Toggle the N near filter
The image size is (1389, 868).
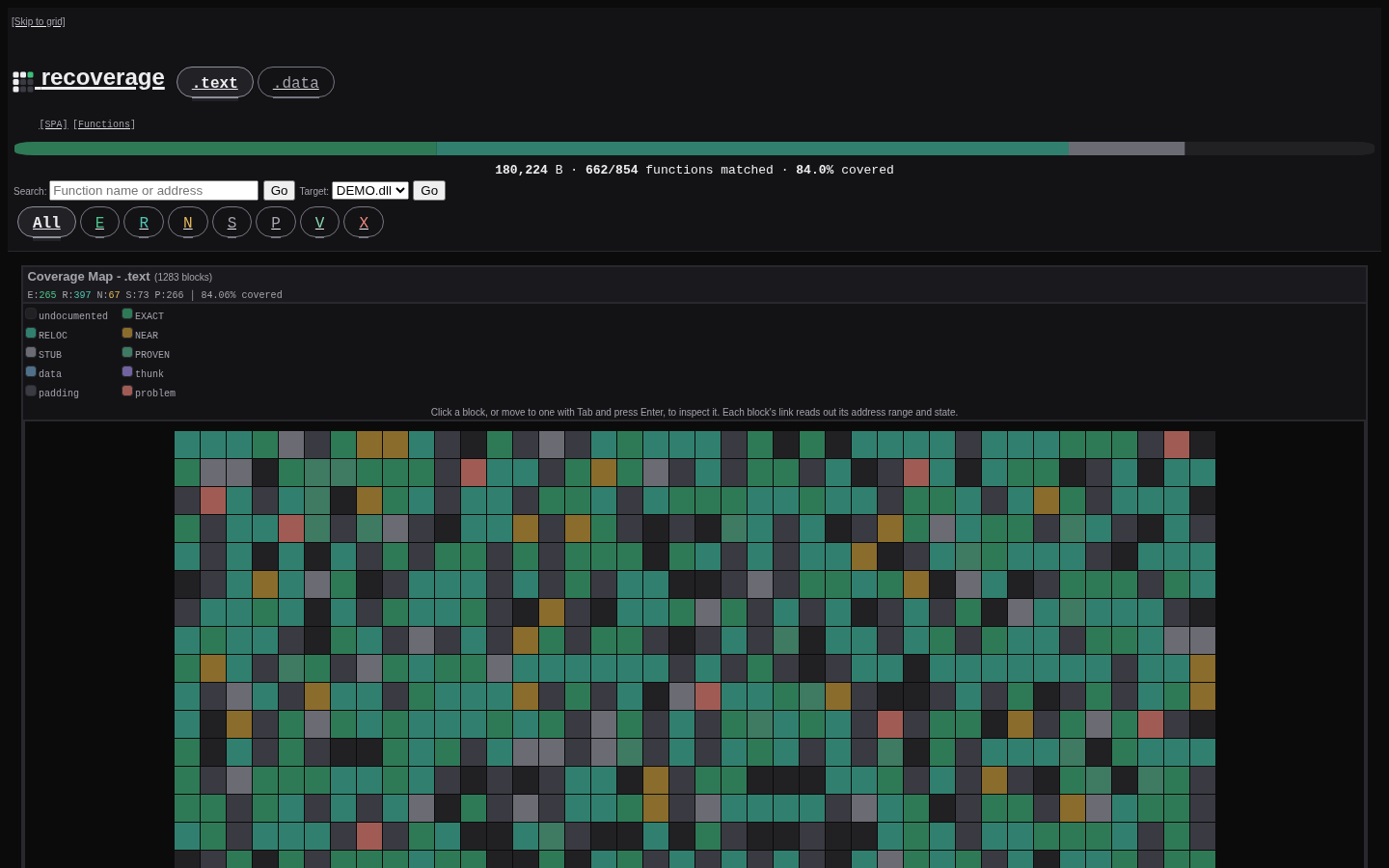pos(188,222)
